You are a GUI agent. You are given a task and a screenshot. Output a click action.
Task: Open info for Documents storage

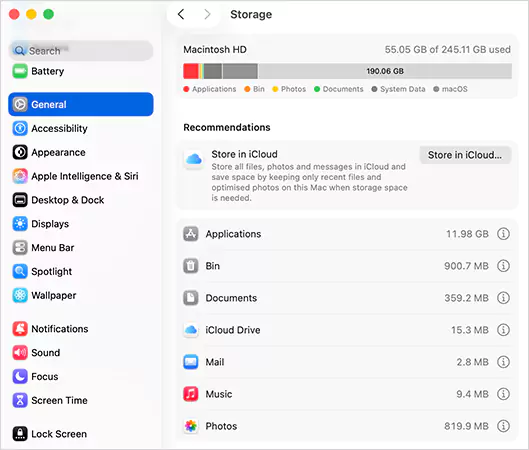coord(503,298)
